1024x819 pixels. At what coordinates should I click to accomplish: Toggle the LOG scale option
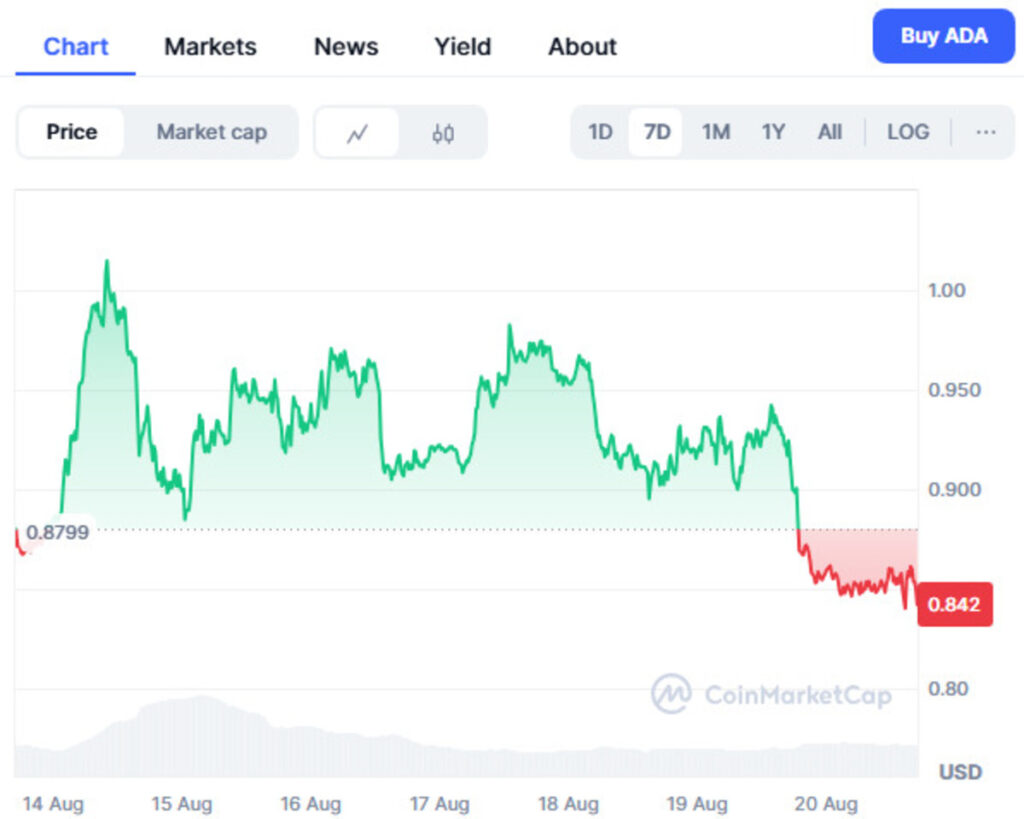908,132
